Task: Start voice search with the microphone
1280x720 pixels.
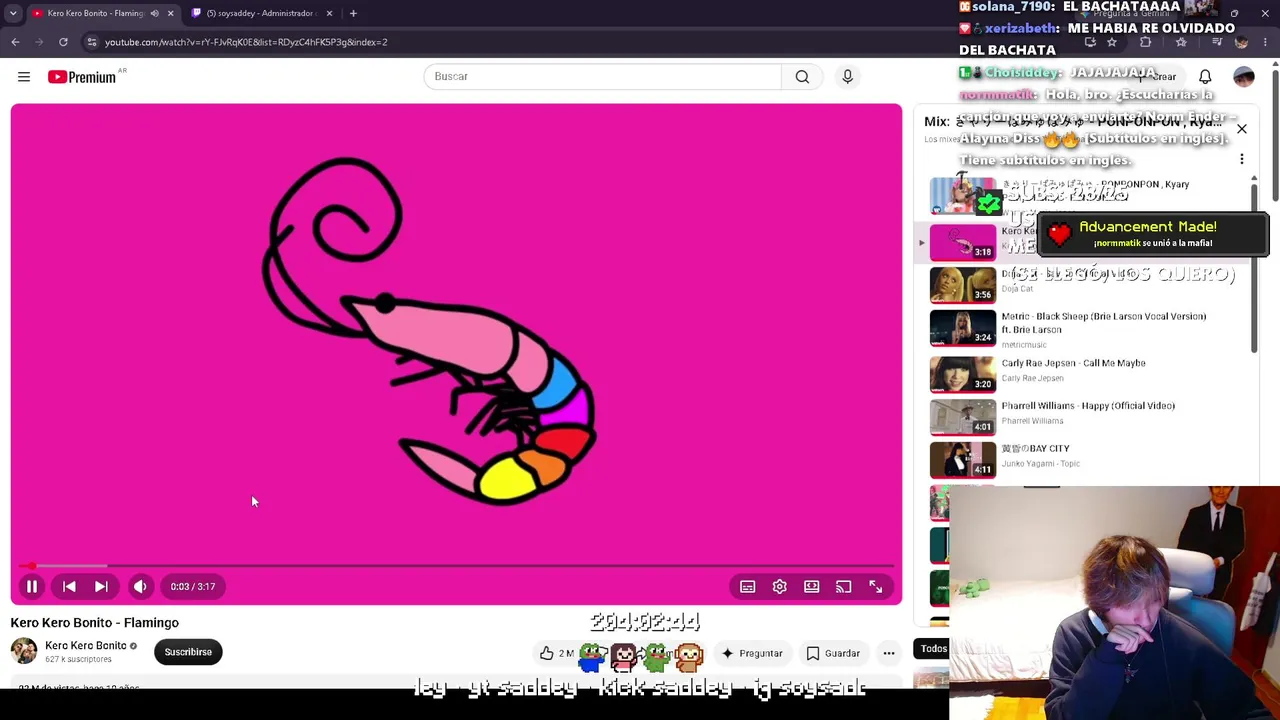Action: (x=847, y=77)
